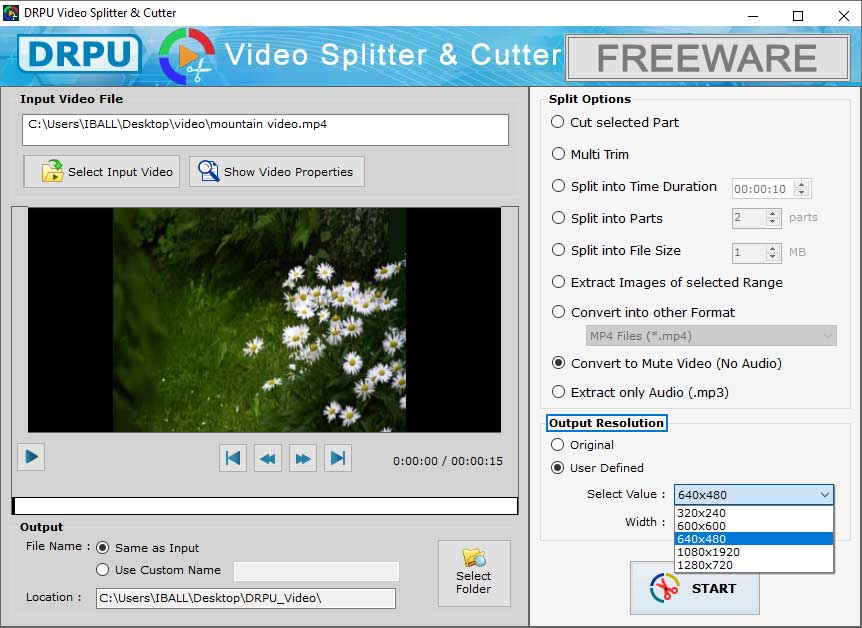
Task: Pick 320x240 from the resolution list
Action: 754,513
